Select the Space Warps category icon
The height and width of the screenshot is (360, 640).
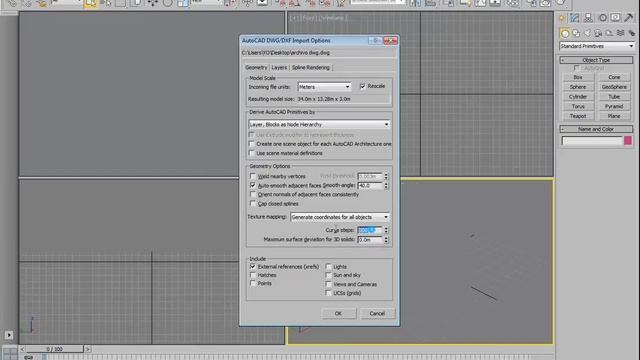(620, 33)
